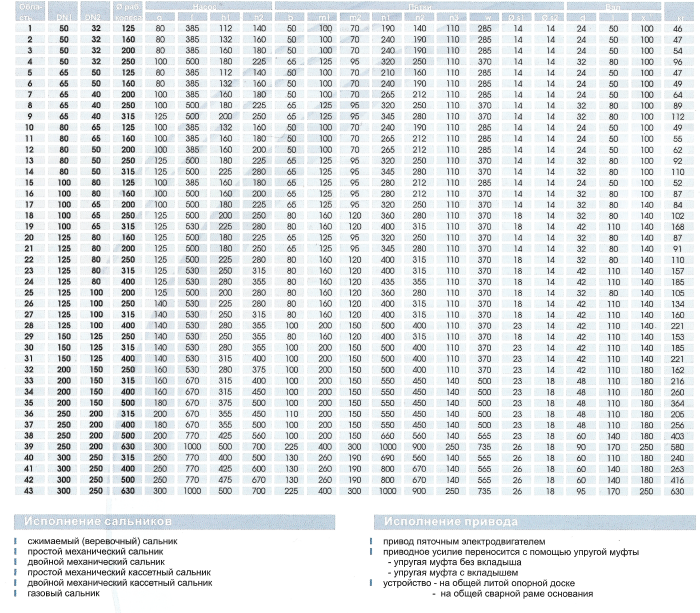Click weight value 105 in row 25

[678, 293]
